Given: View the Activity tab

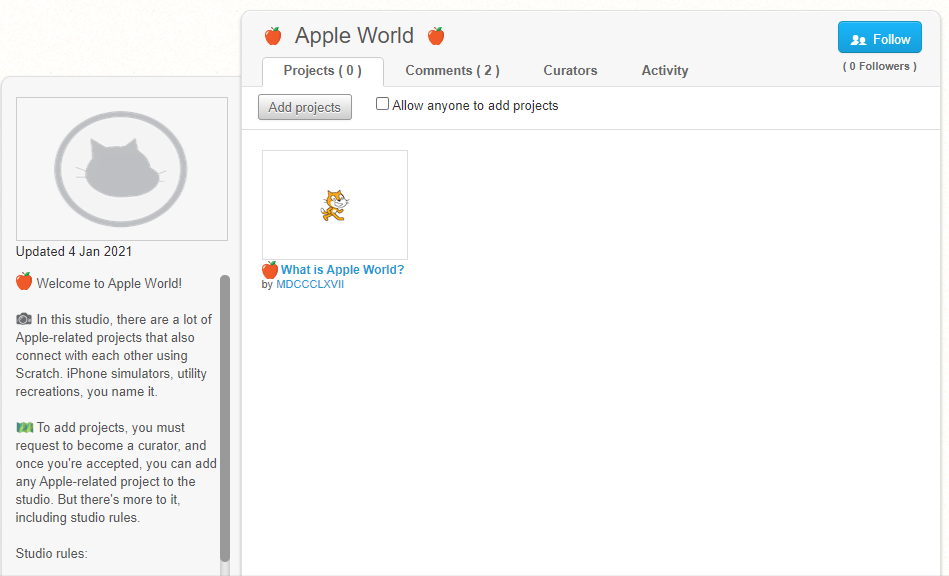Looking at the screenshot, I should (665, 71).
